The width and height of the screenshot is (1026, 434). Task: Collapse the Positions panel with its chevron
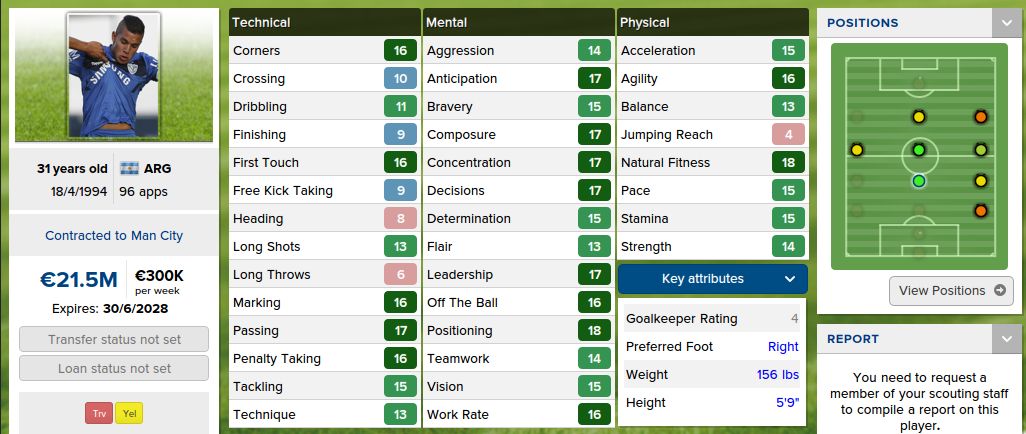point(1006,23)
